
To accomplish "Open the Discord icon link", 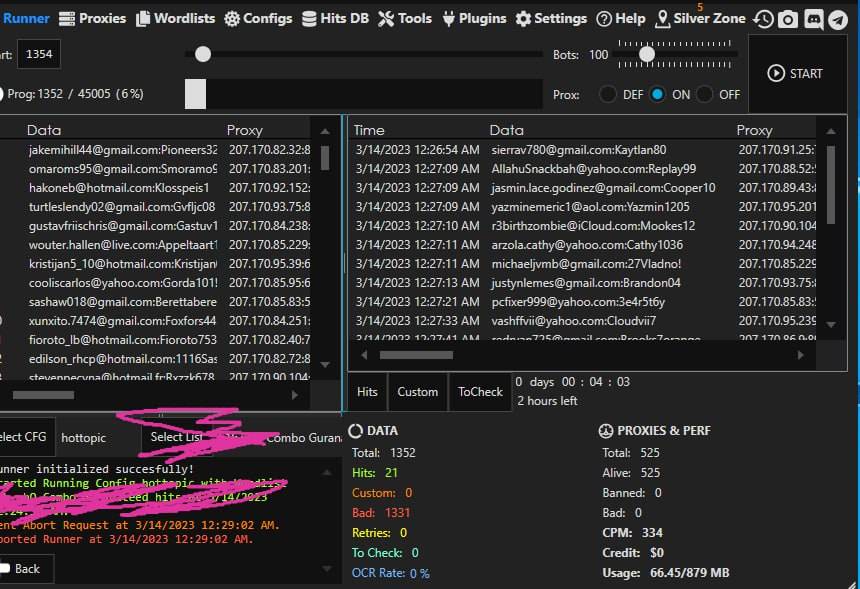I will [813, 20].
